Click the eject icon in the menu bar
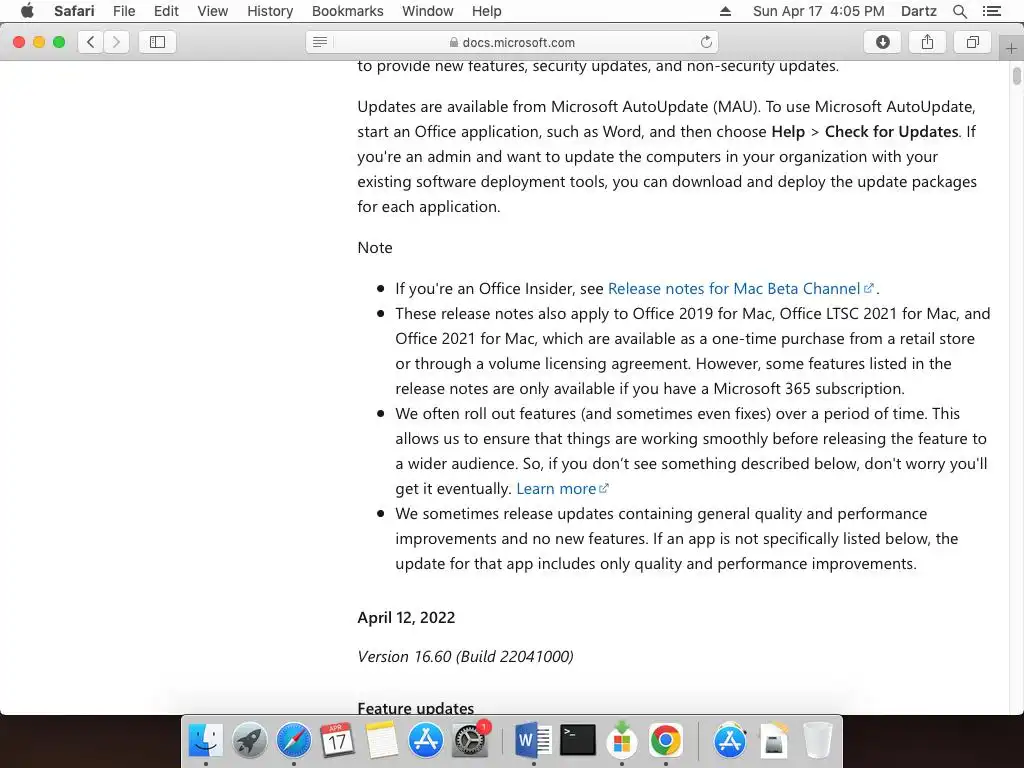Screen dimensions: 1024x768 click(x=726, y=11)
